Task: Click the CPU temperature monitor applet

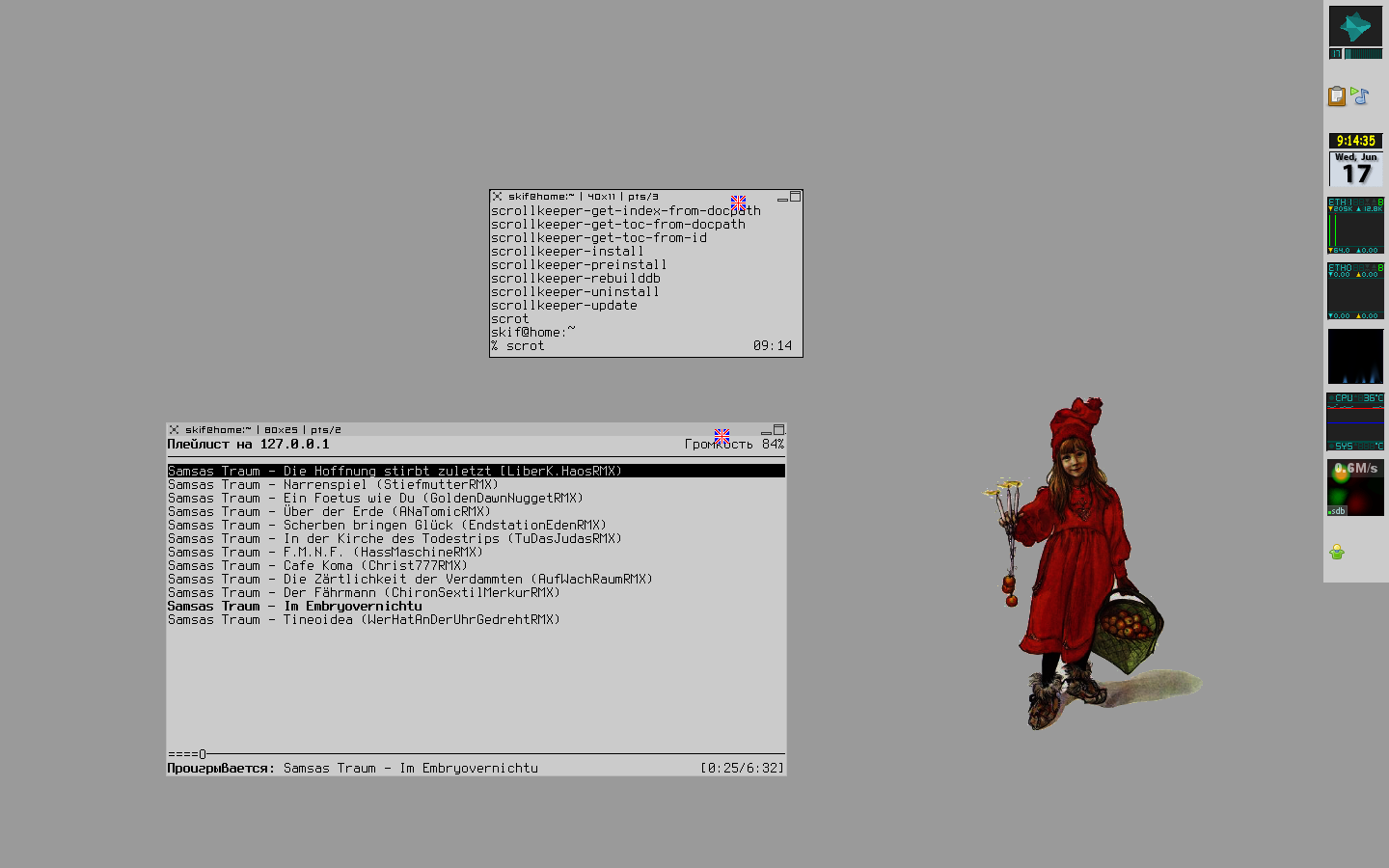Action: click(1355, 421)
